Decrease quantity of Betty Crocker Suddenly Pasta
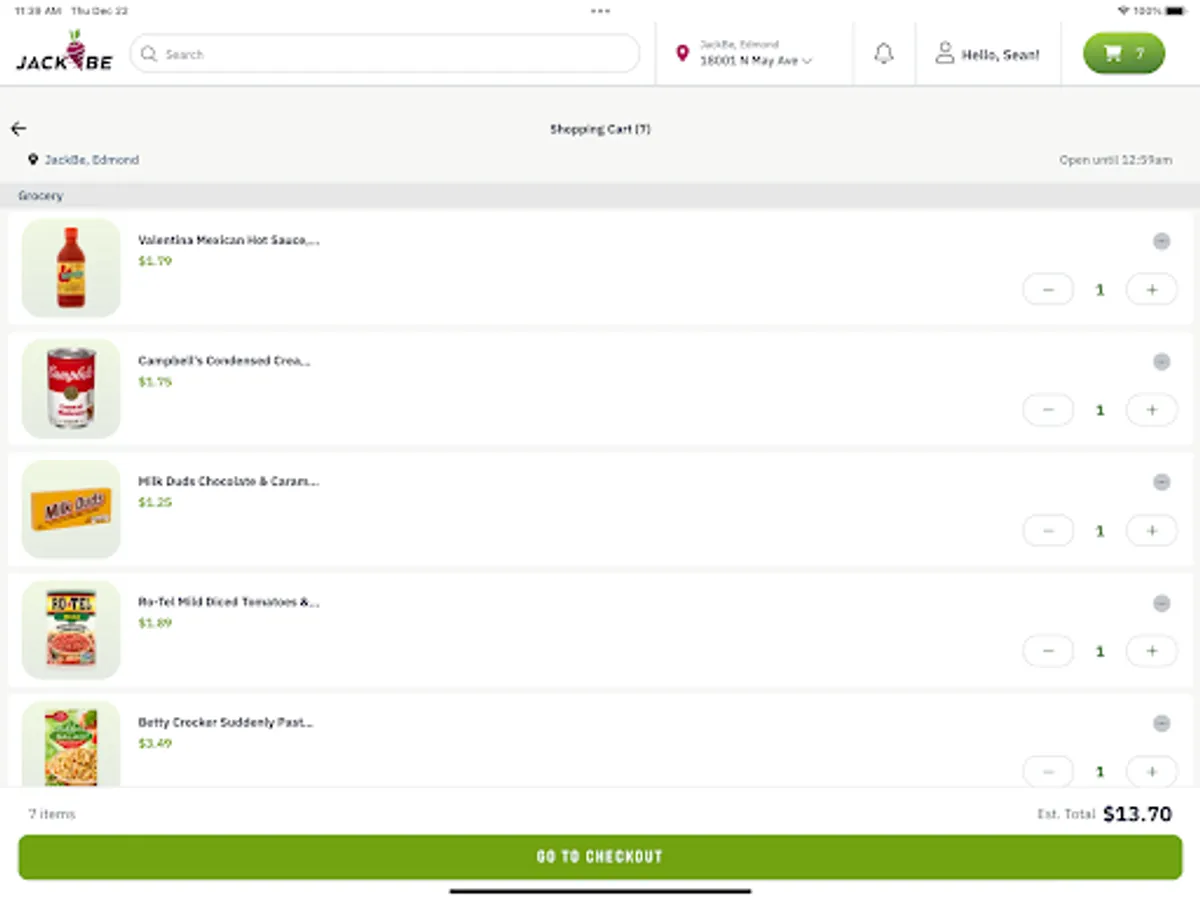1200x900 pixels. pos(1048,771)
